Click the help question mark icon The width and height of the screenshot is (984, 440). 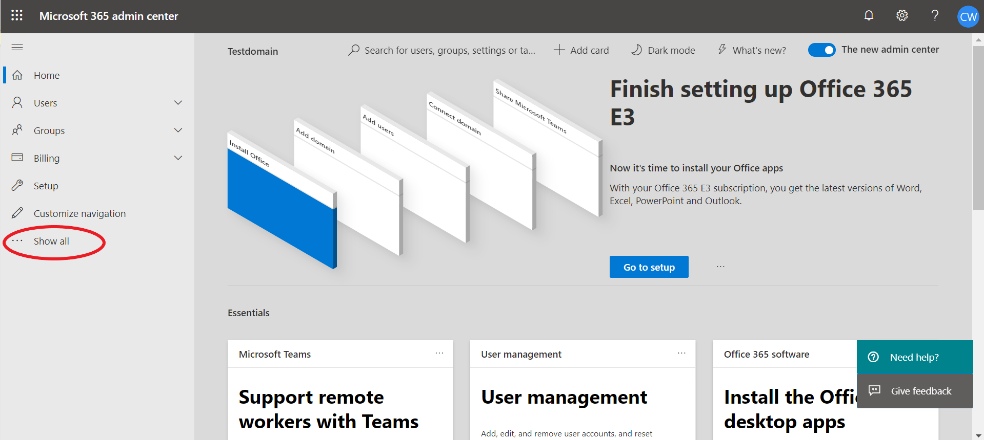(x=935, y=16)
